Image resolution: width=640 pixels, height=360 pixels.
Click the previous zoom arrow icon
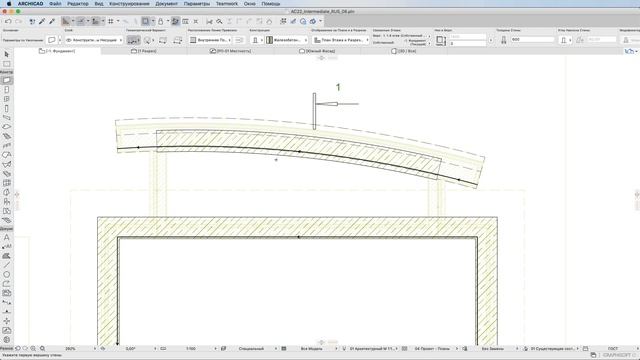tap(18, 349)
